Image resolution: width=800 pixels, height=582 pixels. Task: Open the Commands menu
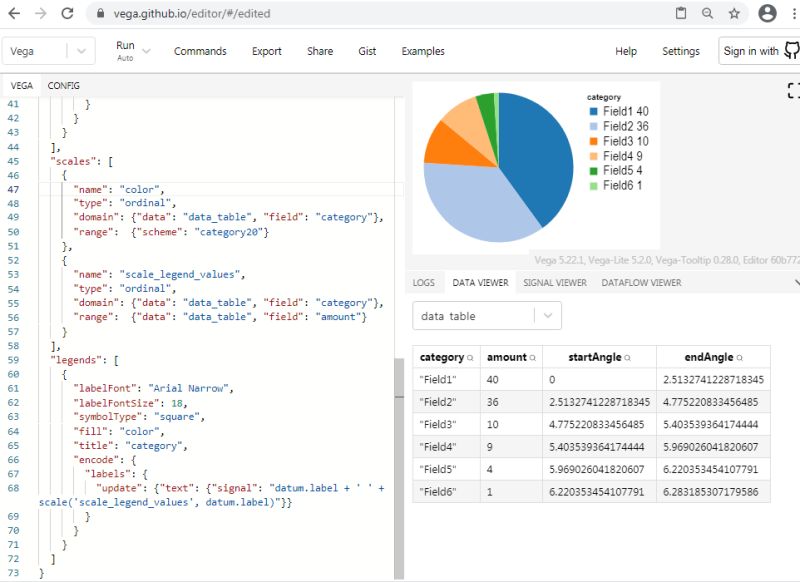pyautogui.click(x=200, y=51)
